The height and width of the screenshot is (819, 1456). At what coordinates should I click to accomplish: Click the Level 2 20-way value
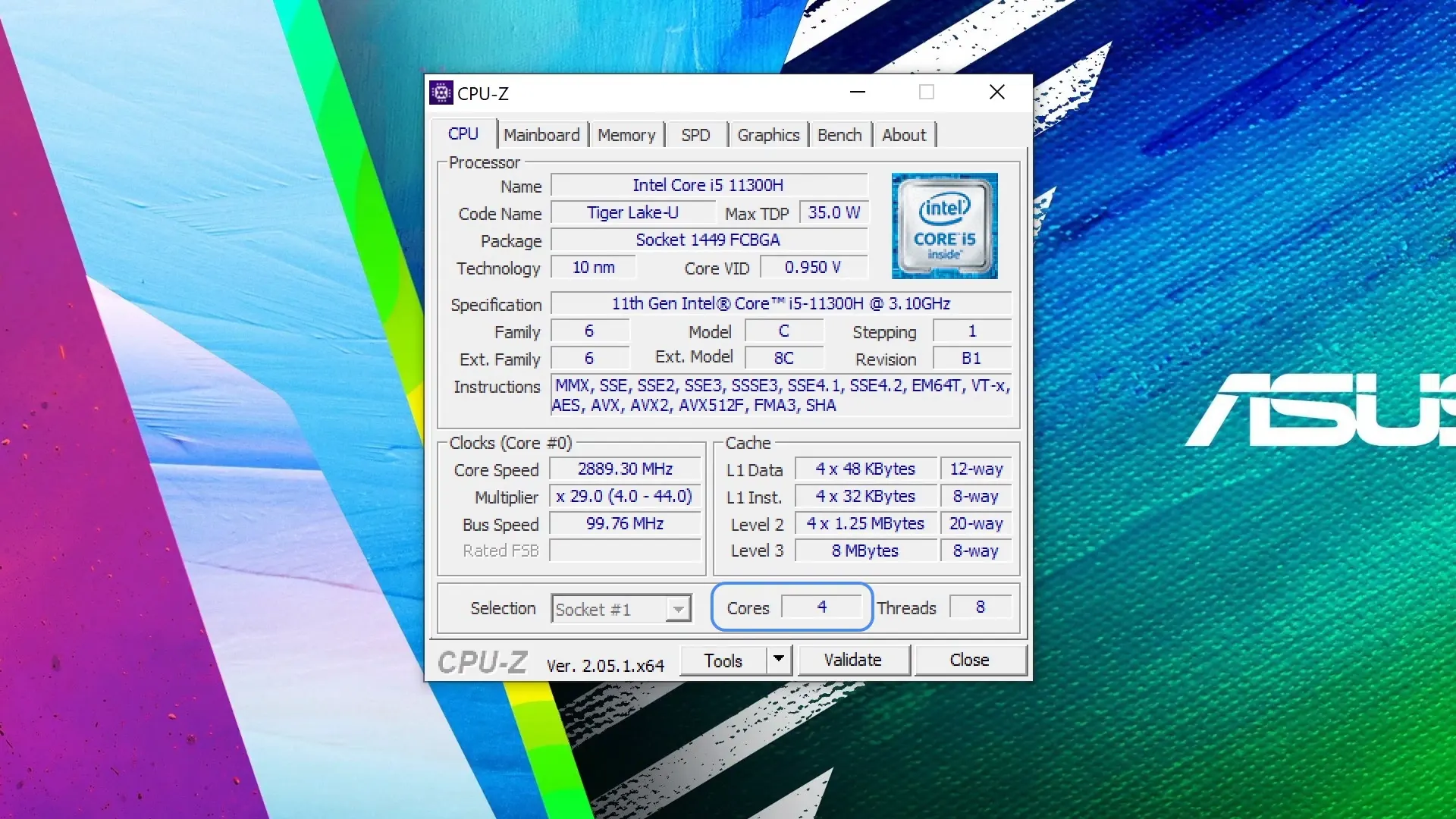coord(976,523)
